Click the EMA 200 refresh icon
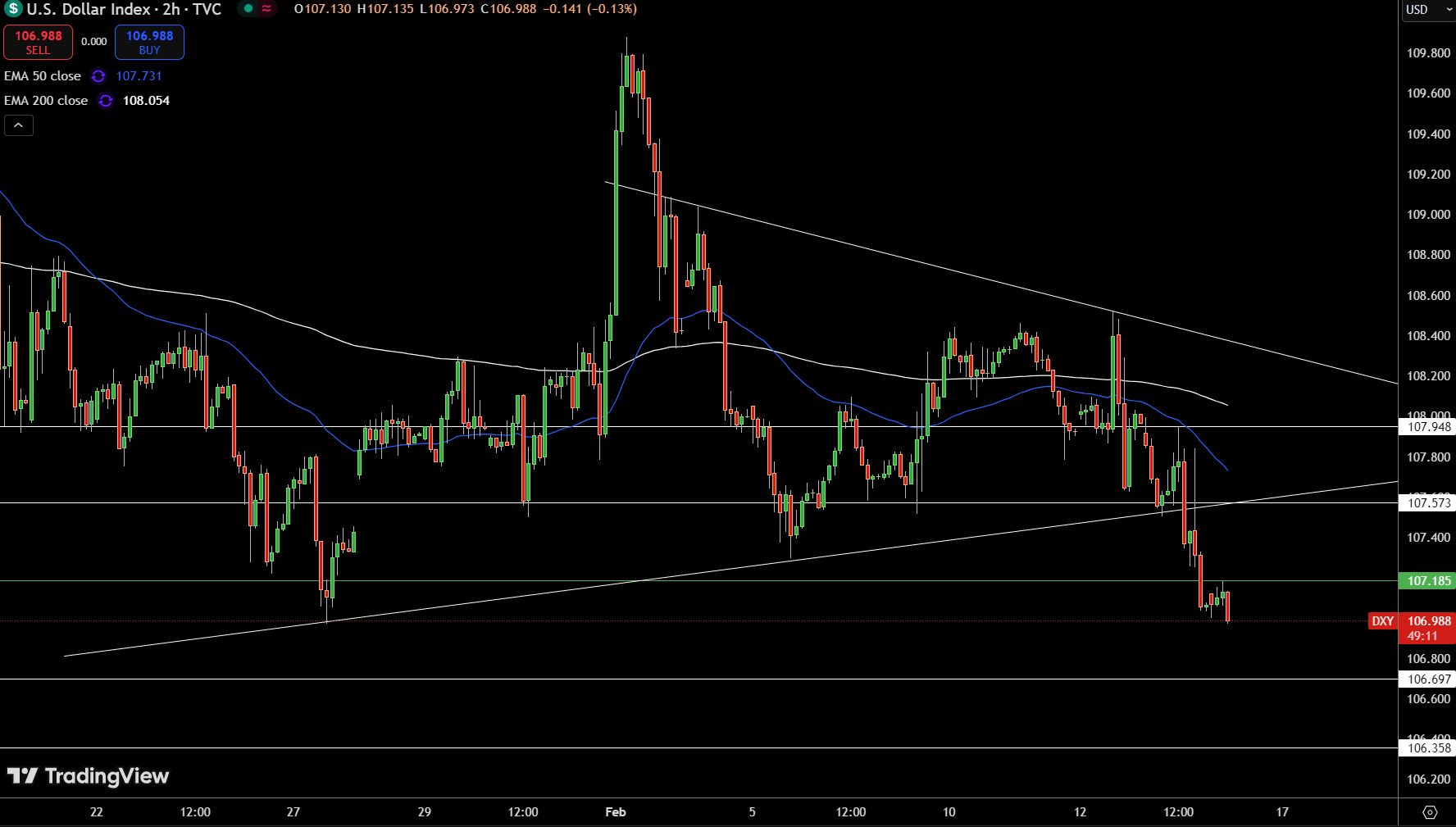 106,101
